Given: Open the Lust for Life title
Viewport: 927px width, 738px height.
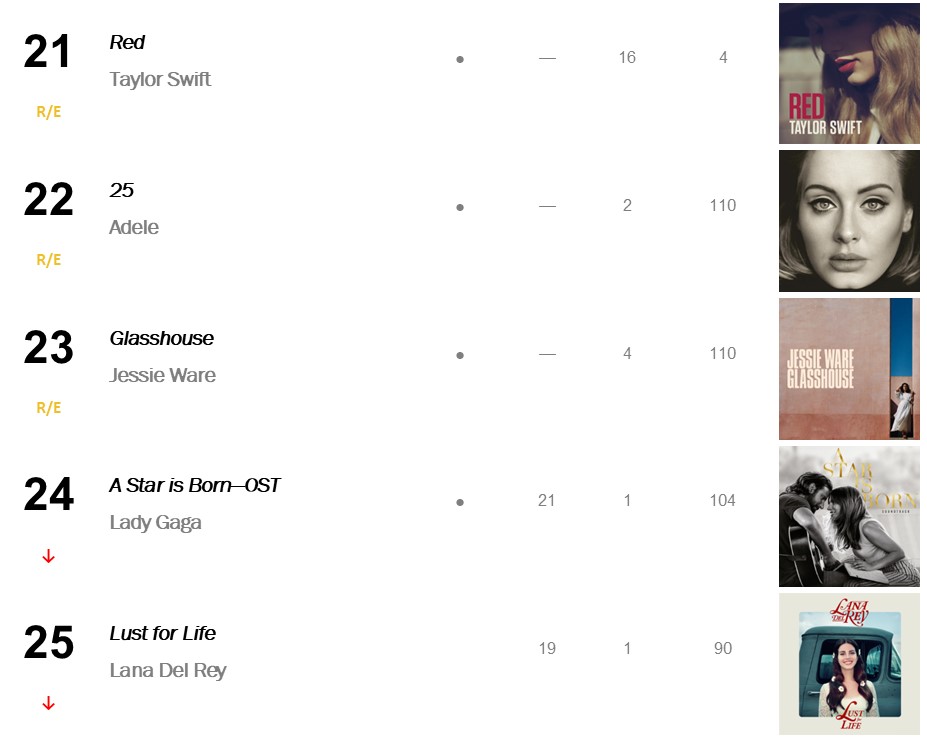Looking at the screenshot, I should click(x=162, y=633).
